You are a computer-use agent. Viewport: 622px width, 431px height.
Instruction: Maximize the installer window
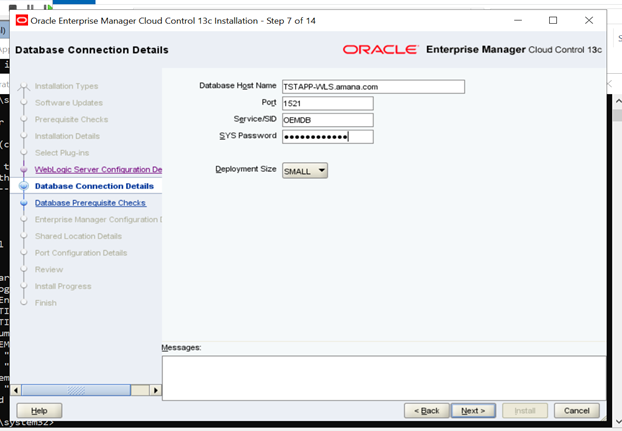(553, 20)
